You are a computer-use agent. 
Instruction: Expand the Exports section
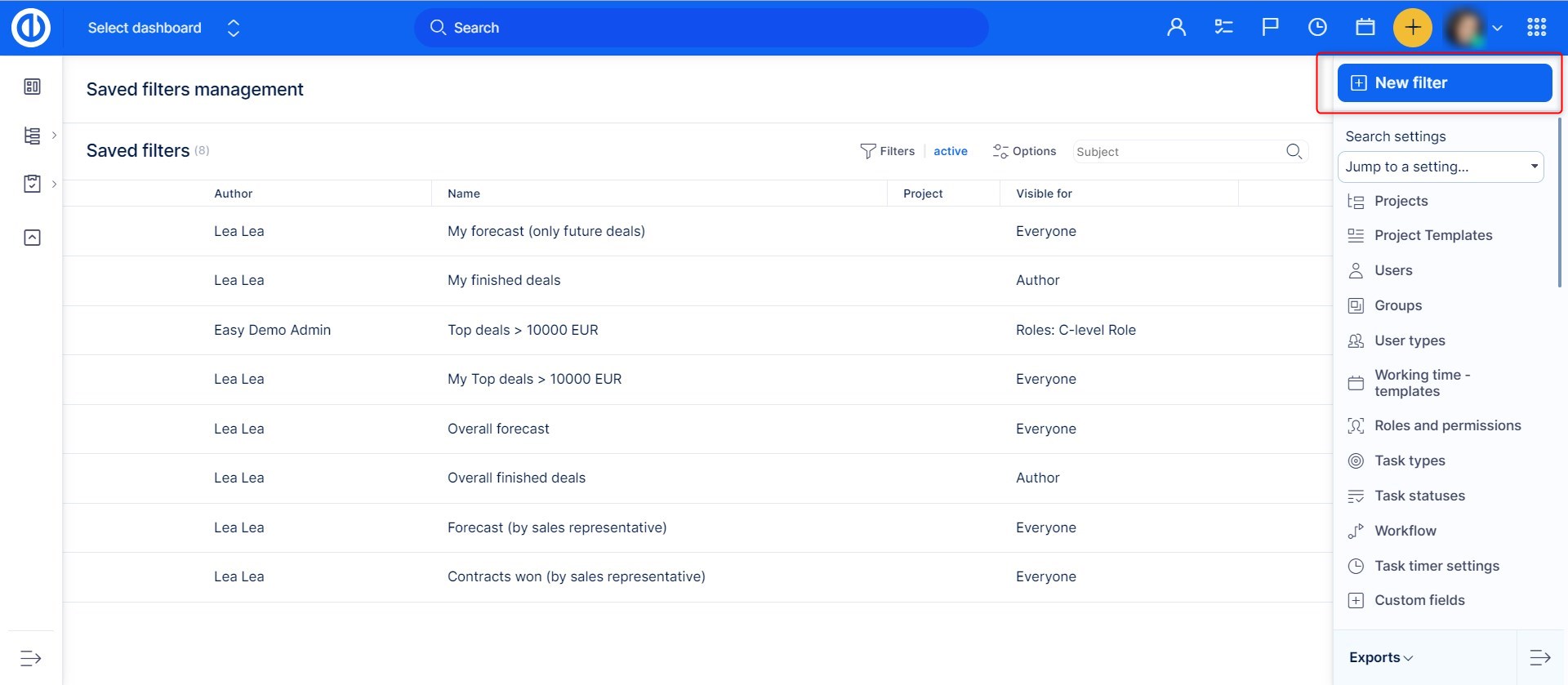(x=1380, y=657)
